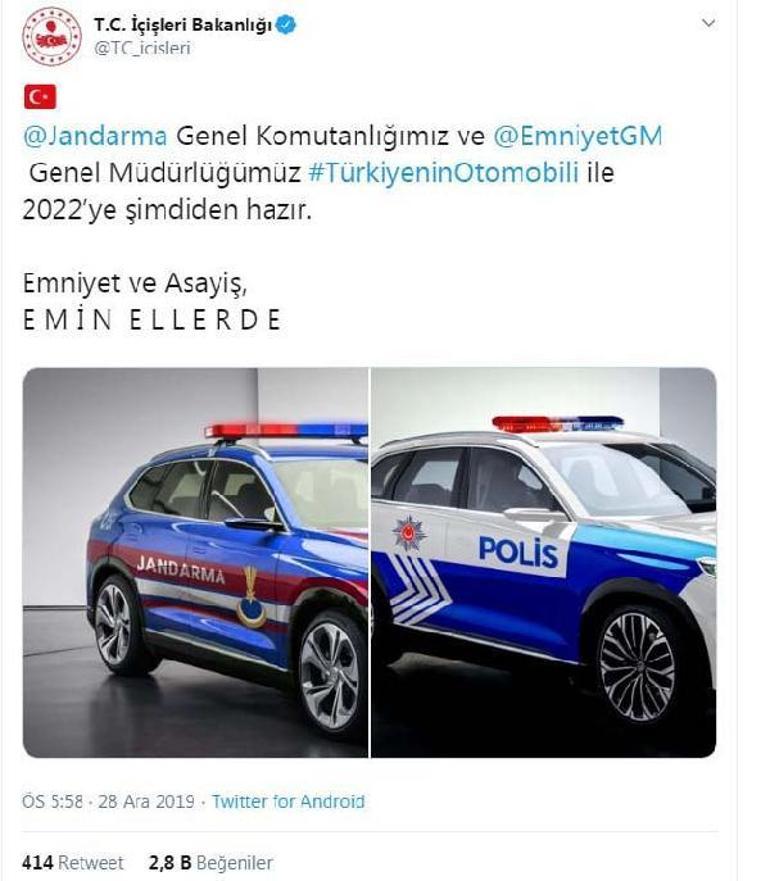Click the JANDARMA text on the blue car
Viewport: 770px width, 881px height.
[180, 569]
